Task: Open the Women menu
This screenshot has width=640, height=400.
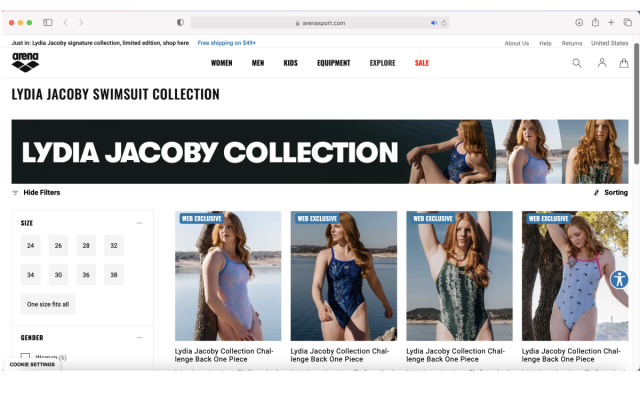Action: coord(222,63)
